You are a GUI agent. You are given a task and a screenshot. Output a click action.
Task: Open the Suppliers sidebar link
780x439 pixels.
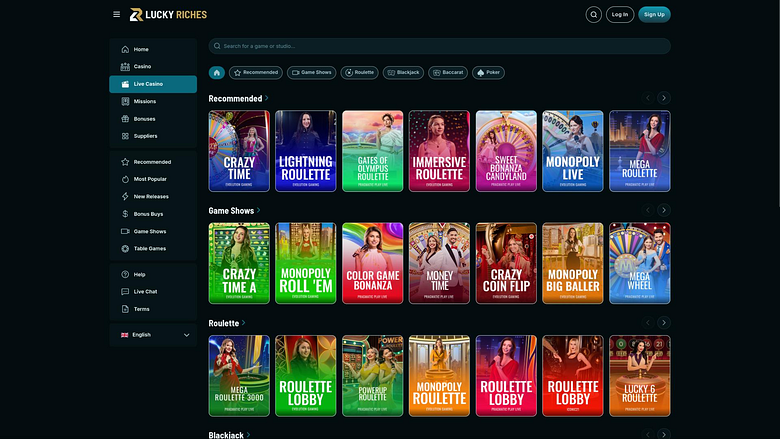coord(153,136)
